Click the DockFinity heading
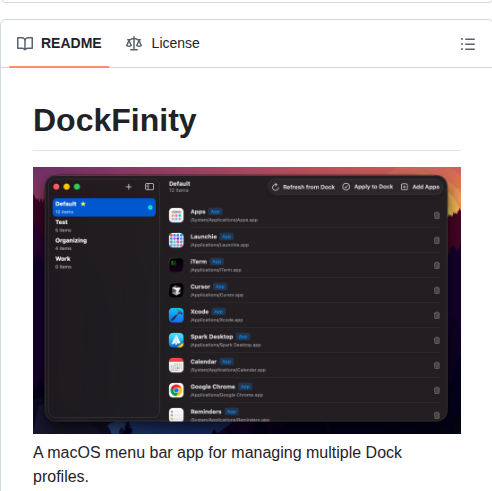Image resolution: width=492 pixels, height=491 pixels. pos(115,120)
